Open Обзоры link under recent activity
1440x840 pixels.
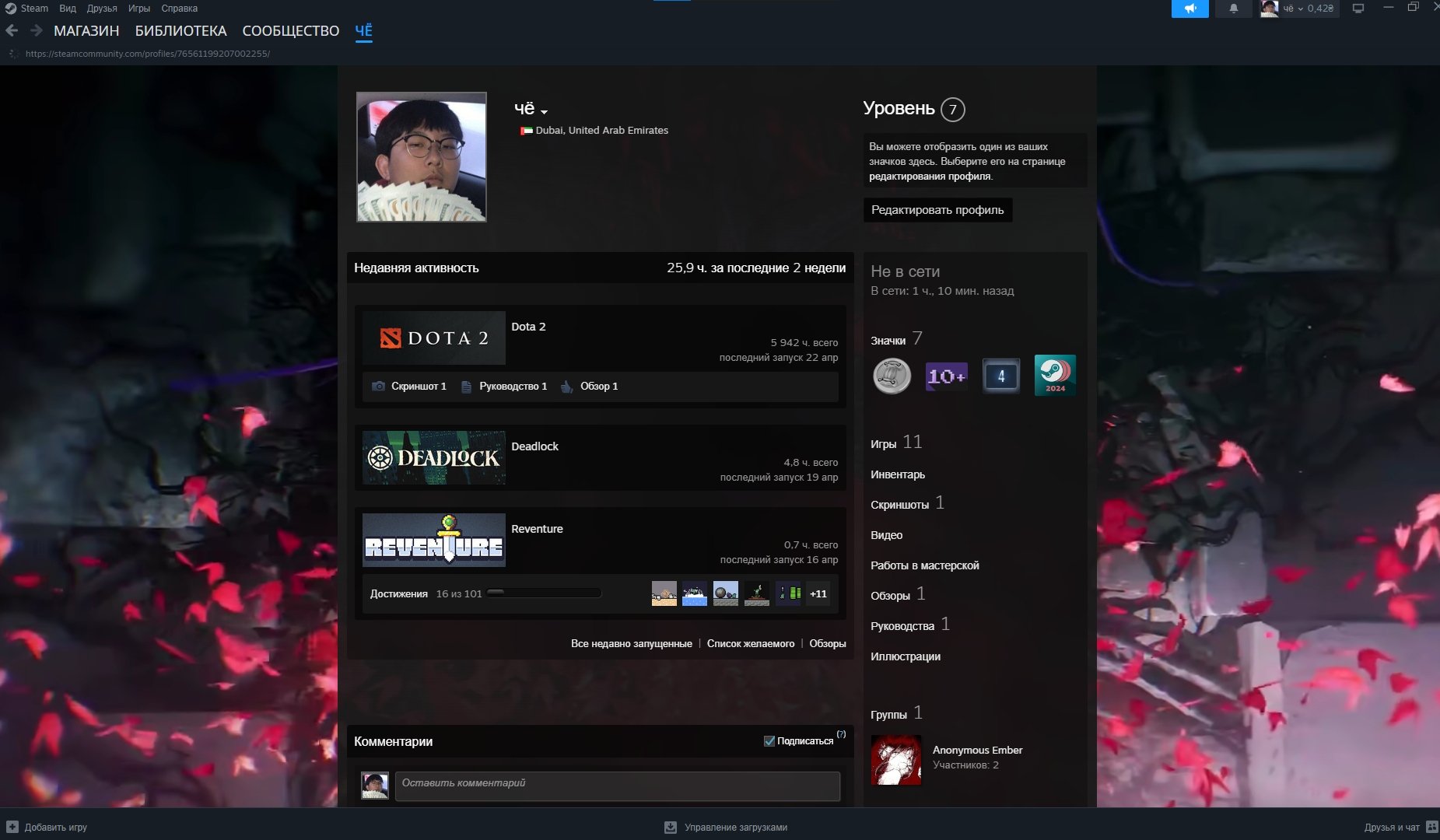828,643
